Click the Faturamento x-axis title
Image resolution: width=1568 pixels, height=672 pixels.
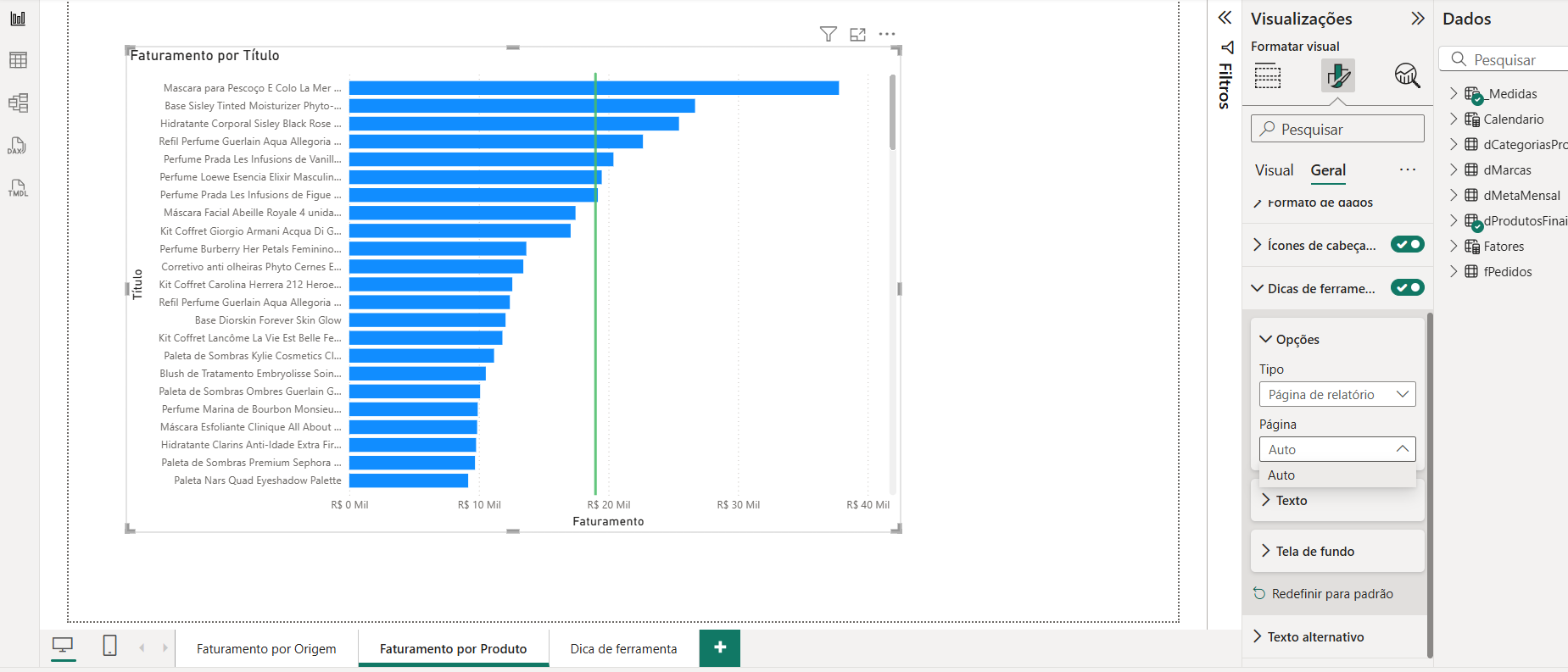(x=608, y=521)
